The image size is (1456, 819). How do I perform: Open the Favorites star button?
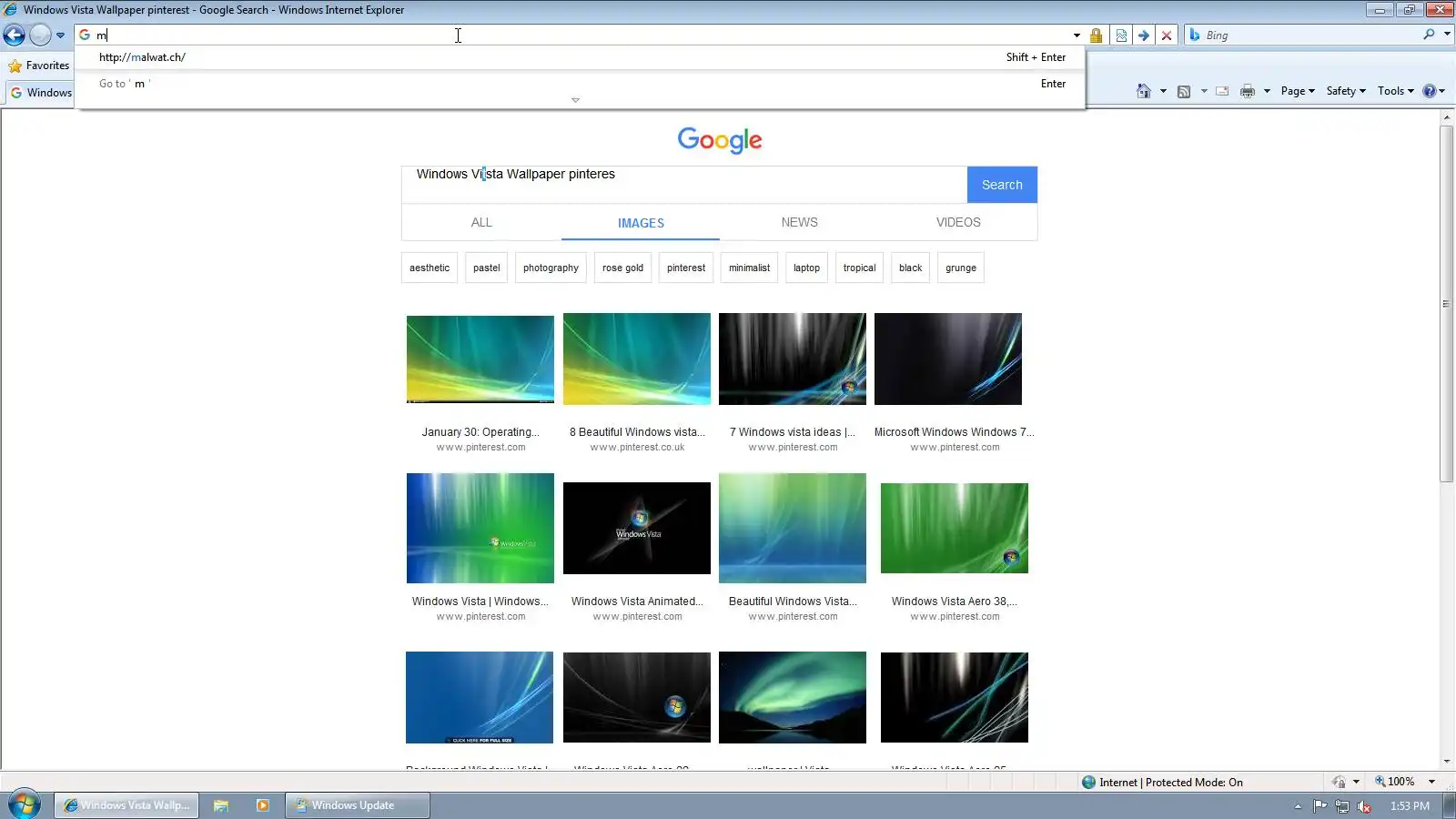[x=38, y=66]
